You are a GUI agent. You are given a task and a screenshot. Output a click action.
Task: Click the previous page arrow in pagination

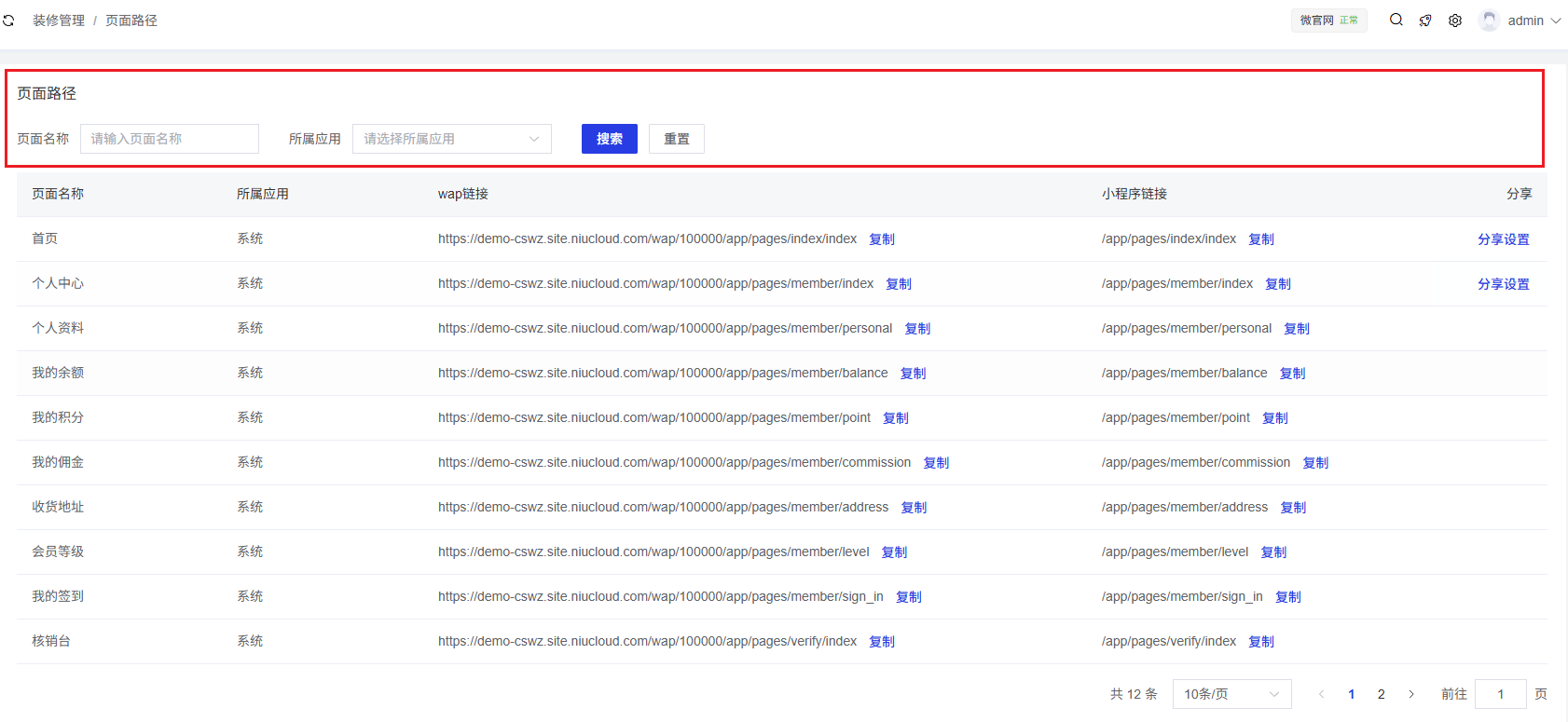point(1321,694)
